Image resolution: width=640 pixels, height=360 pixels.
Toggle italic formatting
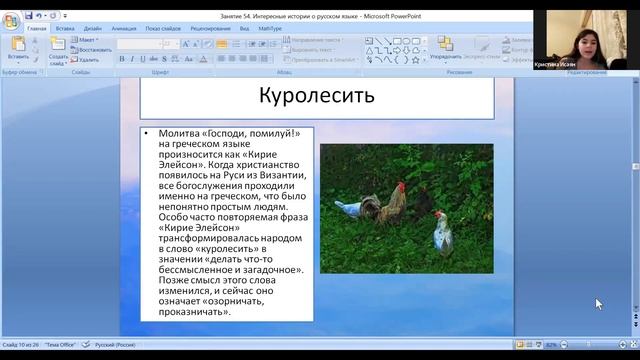tap(132, 59)
